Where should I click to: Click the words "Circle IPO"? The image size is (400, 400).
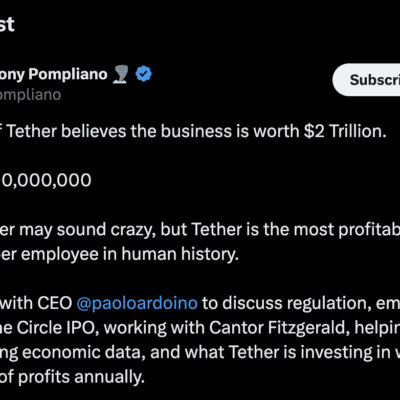click(x=58, y=328)
